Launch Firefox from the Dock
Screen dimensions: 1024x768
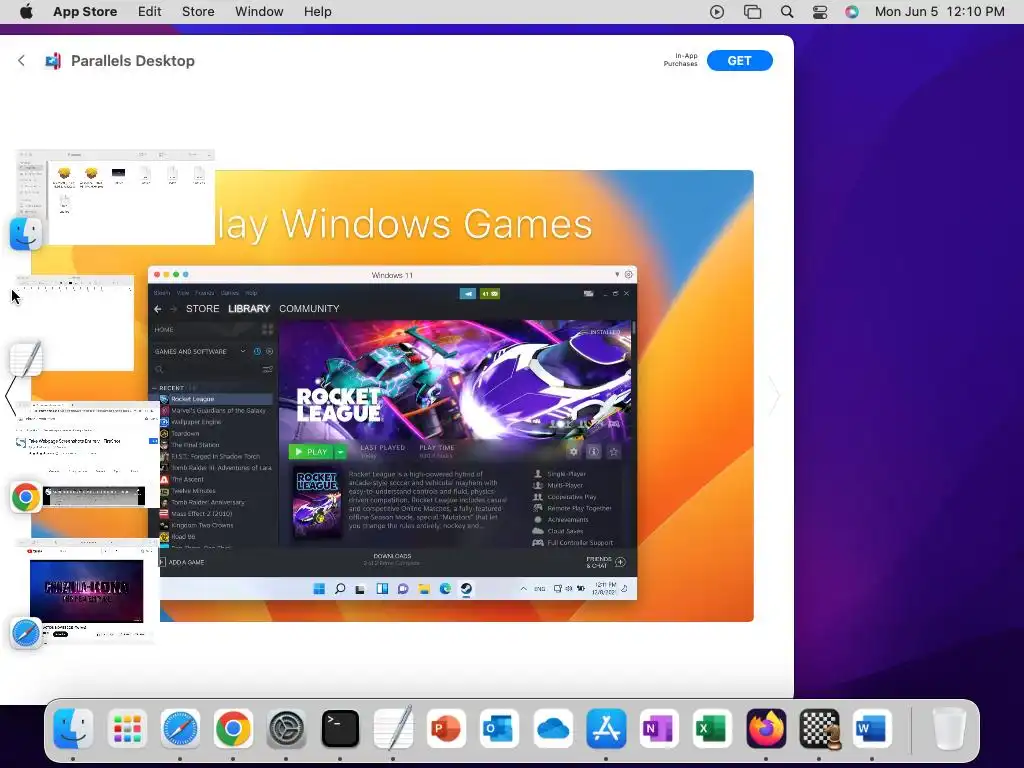click(766, 728)
